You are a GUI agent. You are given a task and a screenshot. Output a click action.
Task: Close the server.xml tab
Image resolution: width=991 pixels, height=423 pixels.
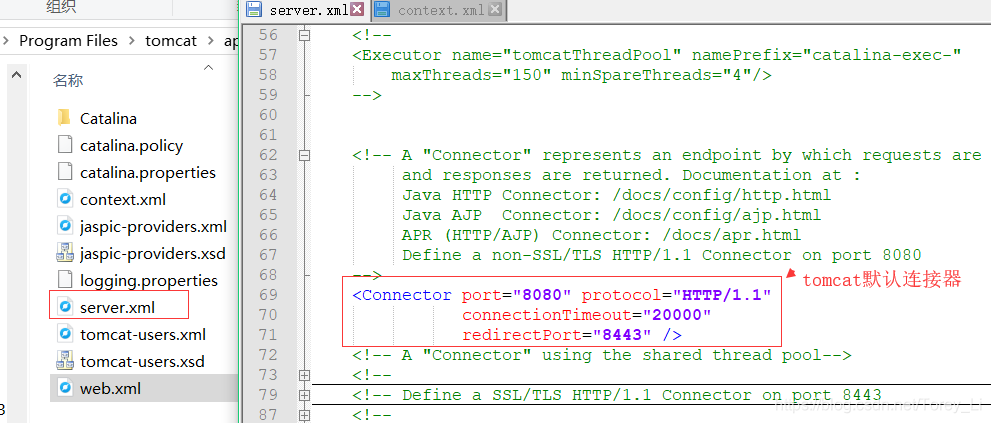[x=356, y=9]
